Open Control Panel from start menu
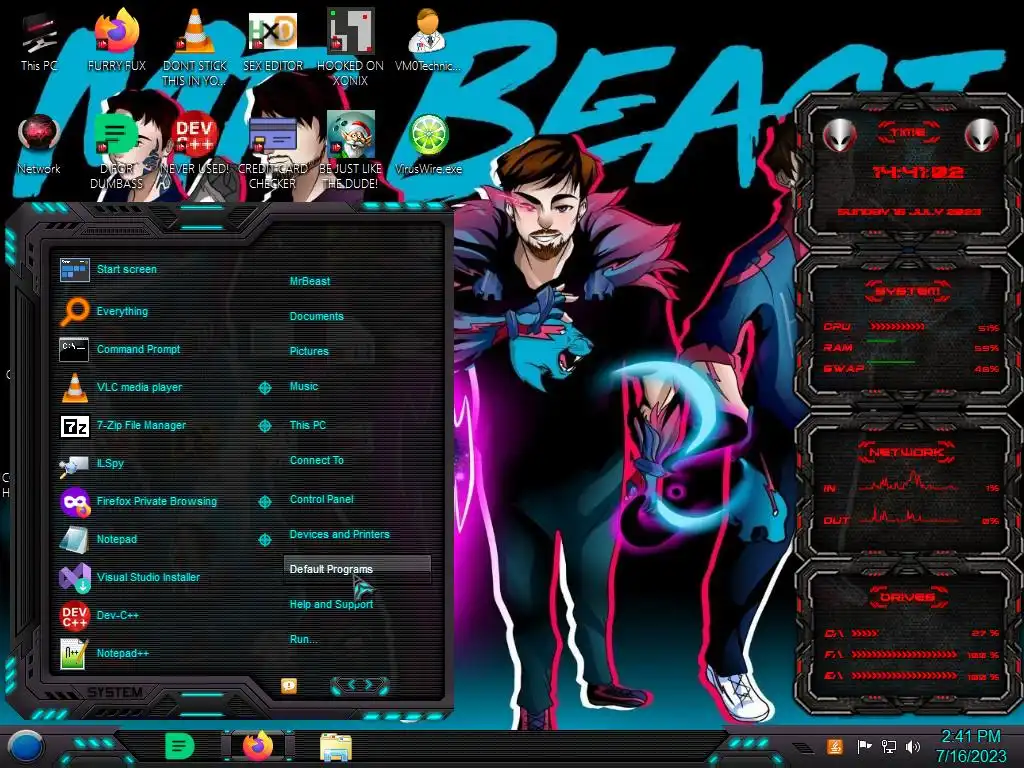1024x768 pixels. pyautogui.click(x=321, y=499)
